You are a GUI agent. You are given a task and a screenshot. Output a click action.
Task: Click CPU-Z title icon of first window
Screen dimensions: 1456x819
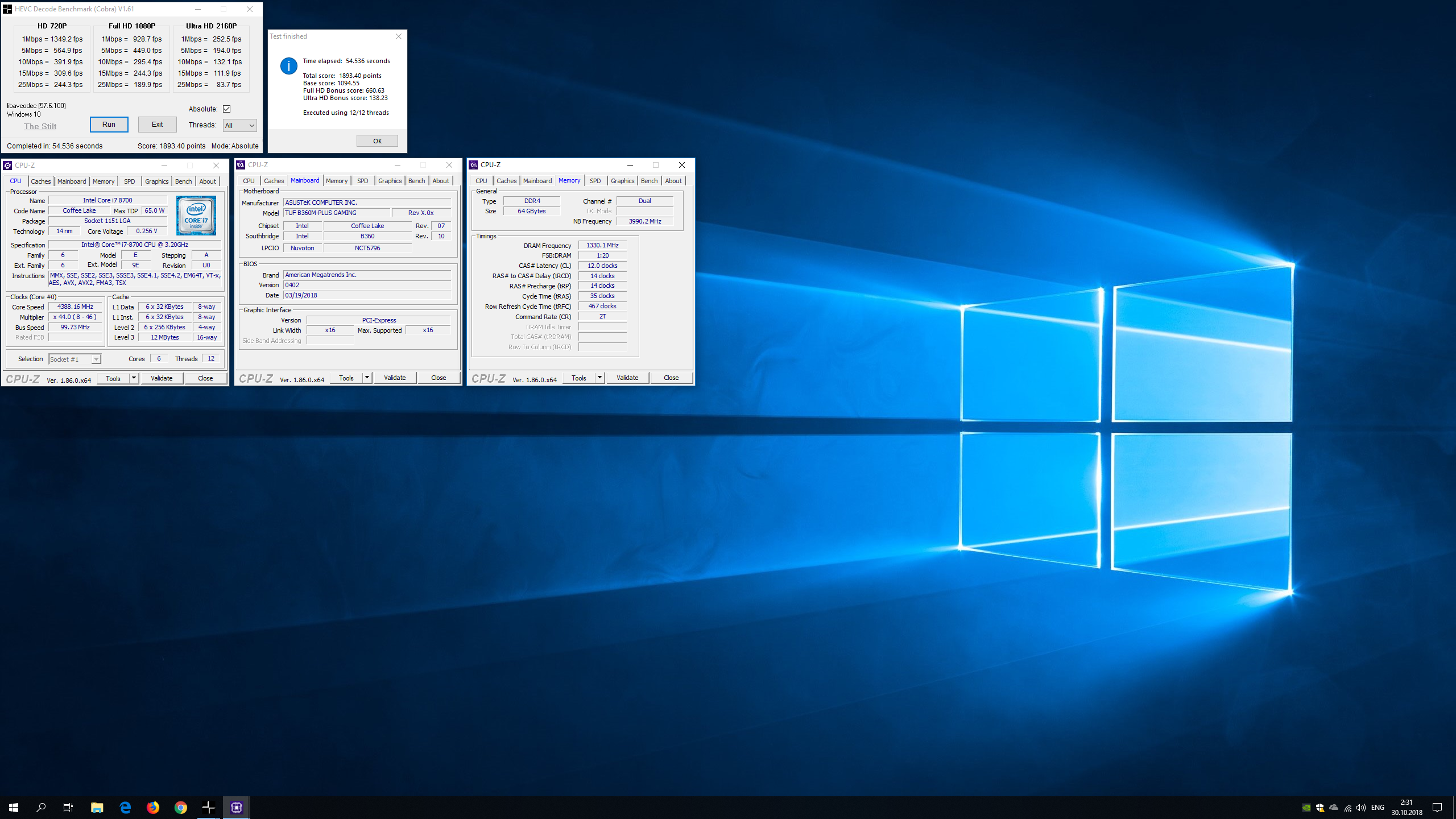coord(7,166)
